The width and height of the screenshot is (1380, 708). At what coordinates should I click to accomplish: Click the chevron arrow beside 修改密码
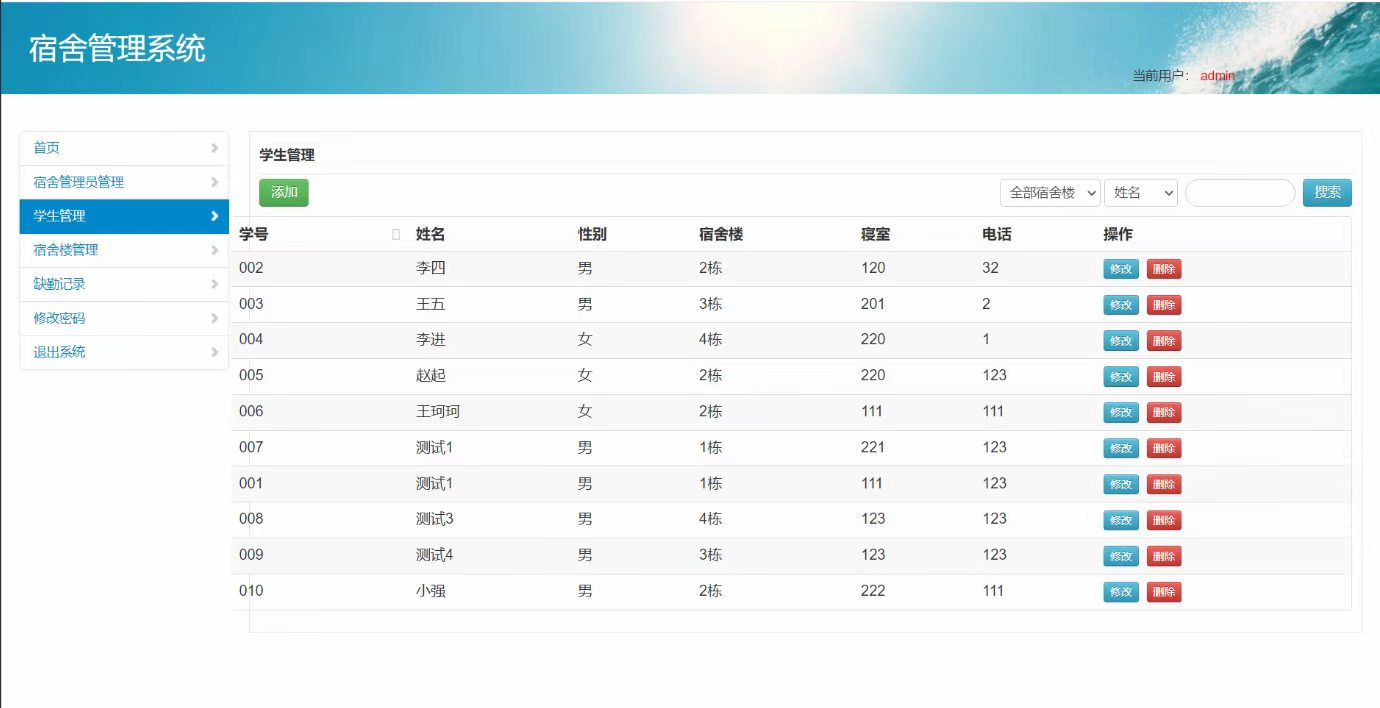click(x=215, y=318)
